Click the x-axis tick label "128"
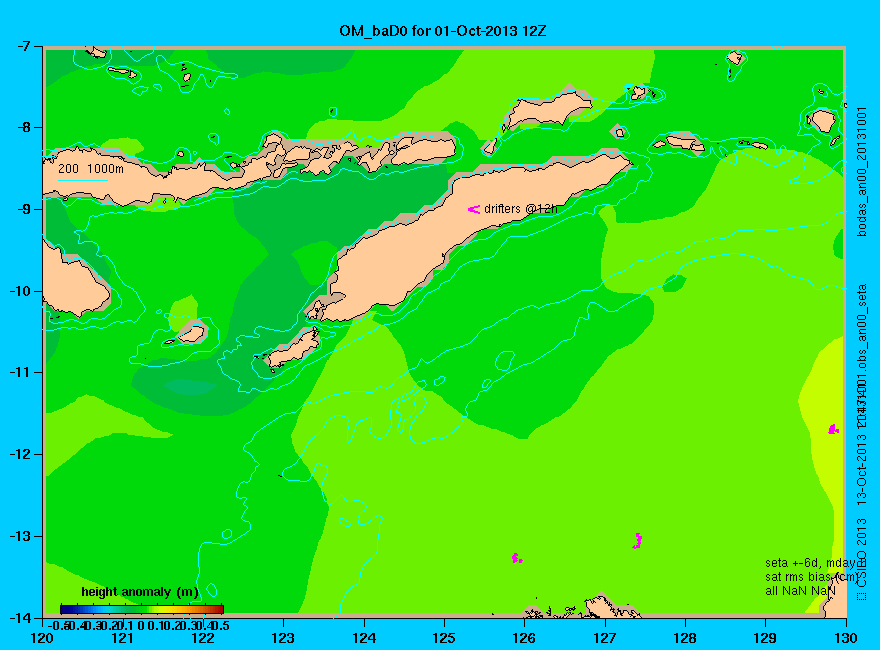 tap(685, 638)
